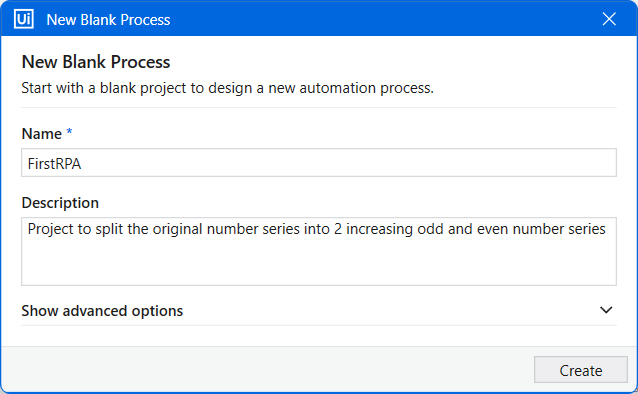This screenshot has height=394, width=638.
Task: Click the Description field label
Action: [x=60, y=203]
